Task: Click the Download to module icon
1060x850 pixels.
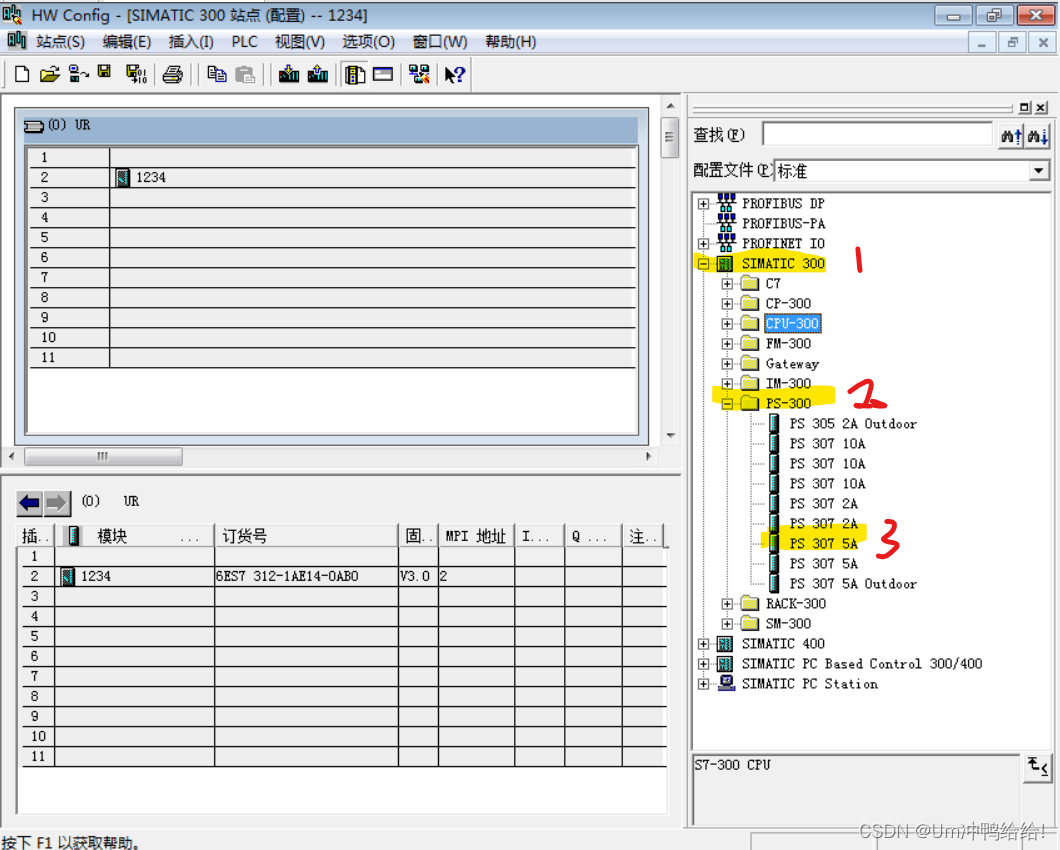Action: (289, 74)
